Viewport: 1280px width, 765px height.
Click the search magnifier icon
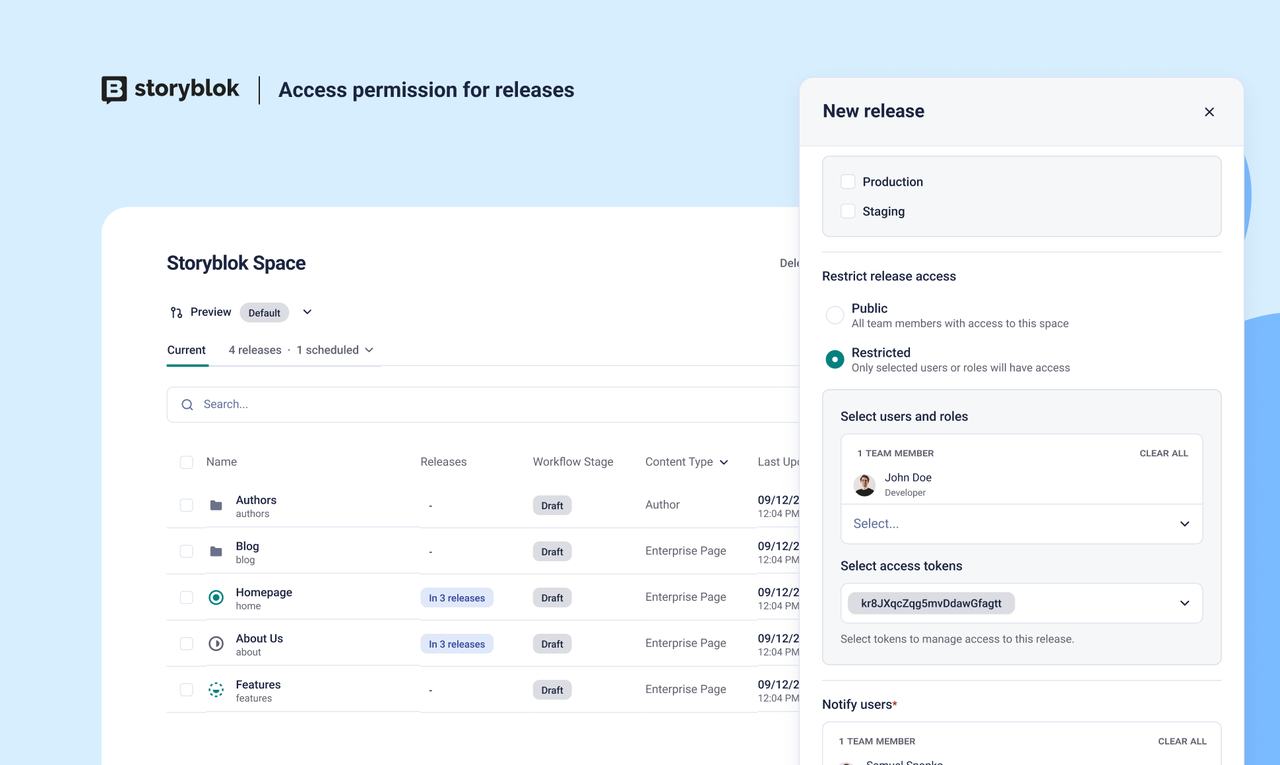187,404
